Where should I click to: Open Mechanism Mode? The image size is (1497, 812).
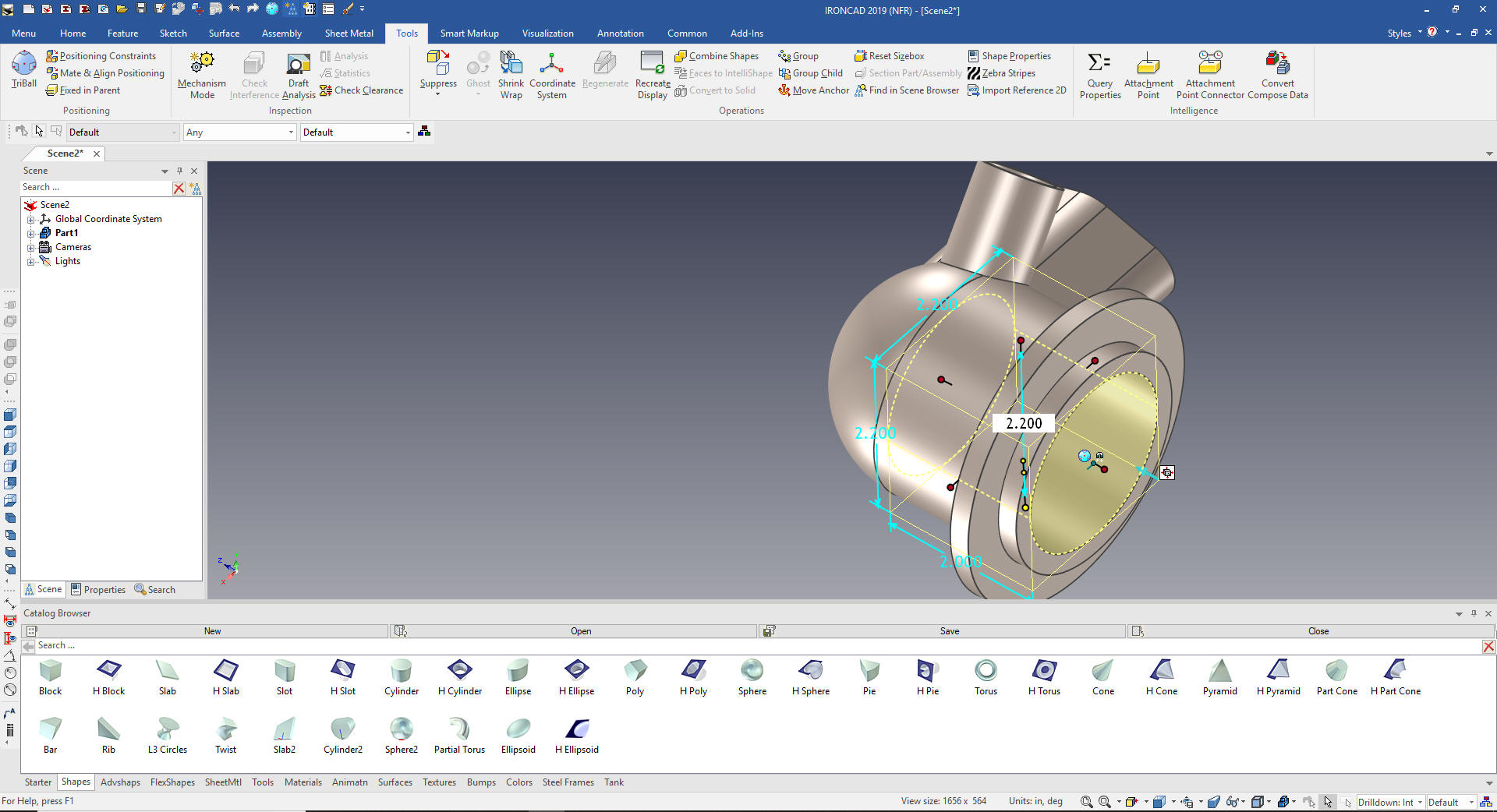[202, 75]
